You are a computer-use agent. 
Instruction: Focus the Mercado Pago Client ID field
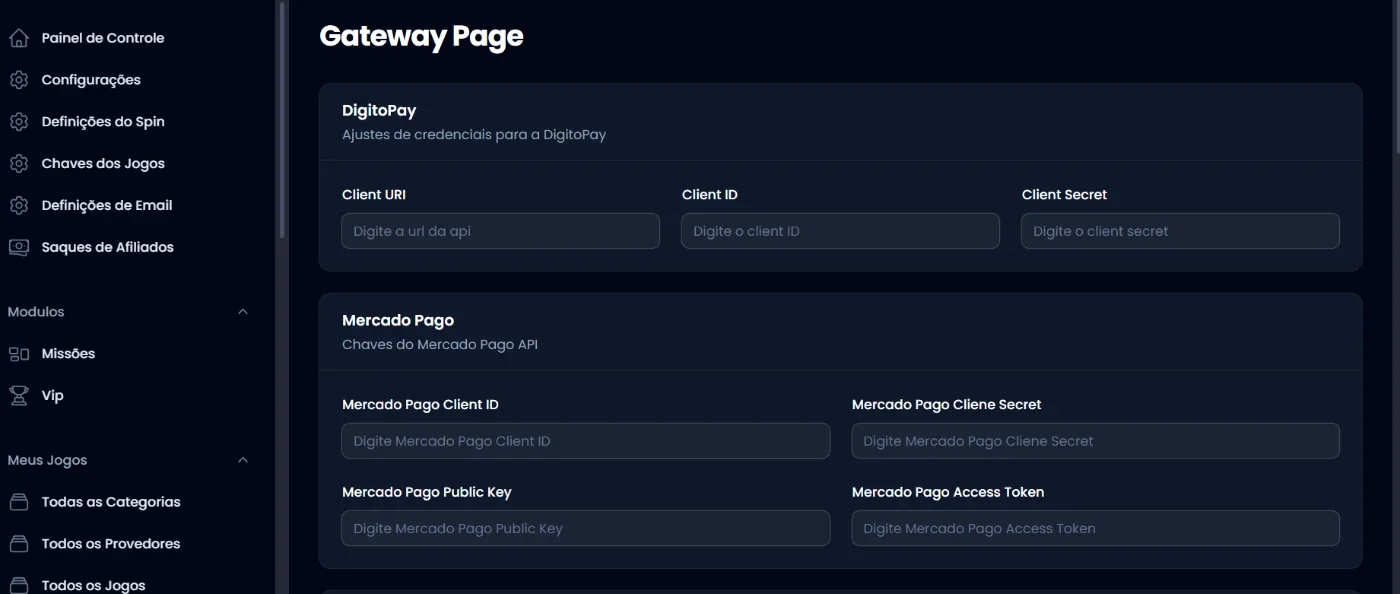pos(585,441)
